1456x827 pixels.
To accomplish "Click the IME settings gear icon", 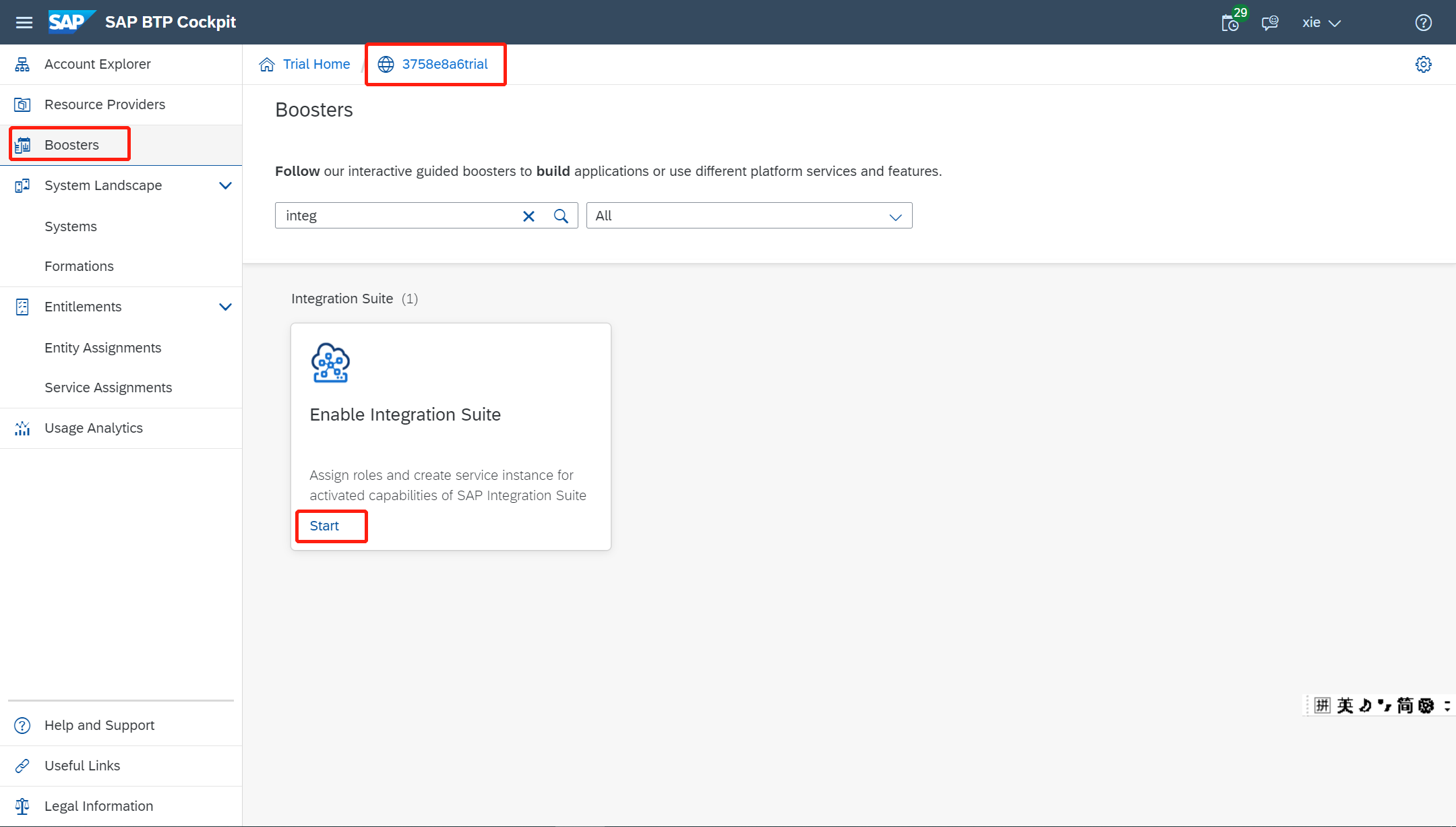I will click(x=1426, y=705).
